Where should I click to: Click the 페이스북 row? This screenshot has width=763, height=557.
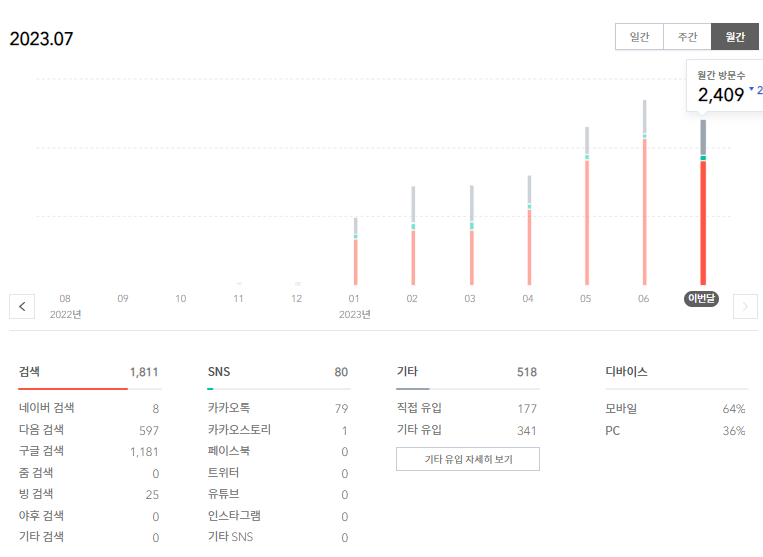pyautogui.click(x=278, y=451)
